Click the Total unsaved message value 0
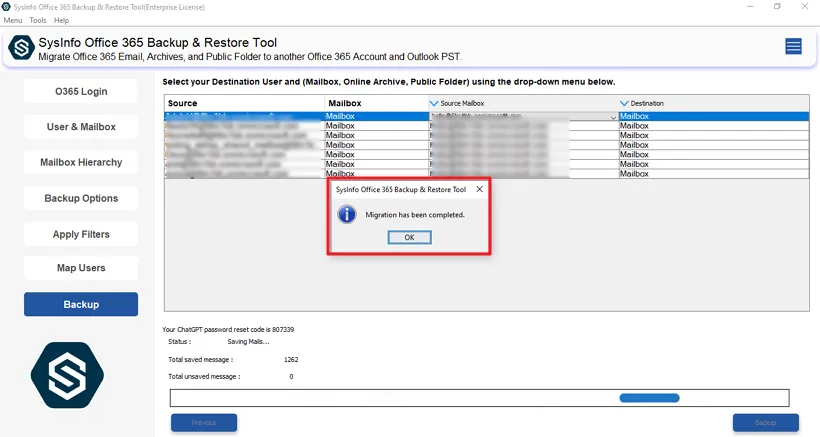 291,376
